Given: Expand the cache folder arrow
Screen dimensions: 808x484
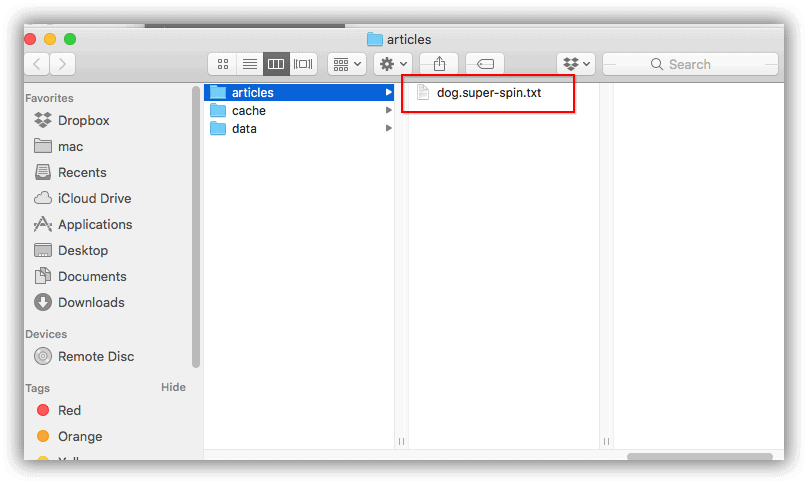Looking at the screenshot, I should coord(389,110).
